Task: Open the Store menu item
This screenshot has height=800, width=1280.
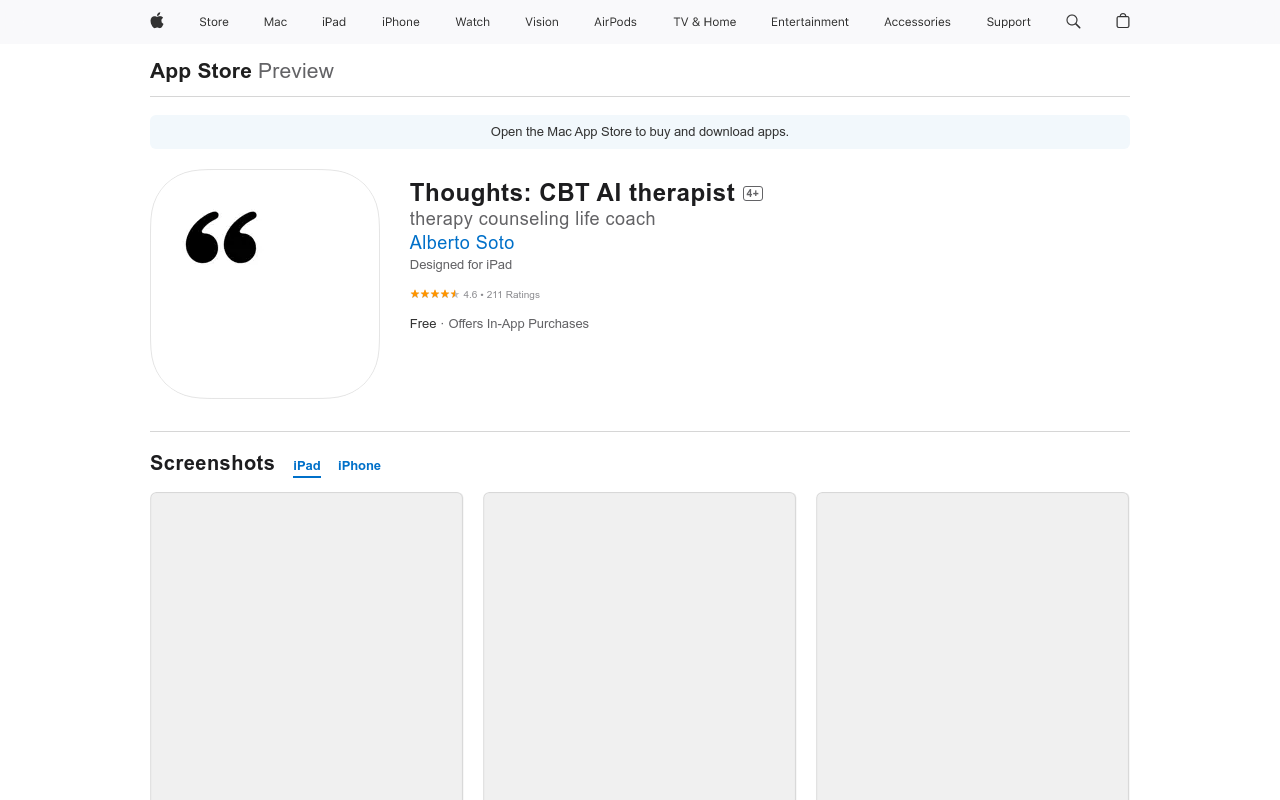Action: tap(214, 22)
